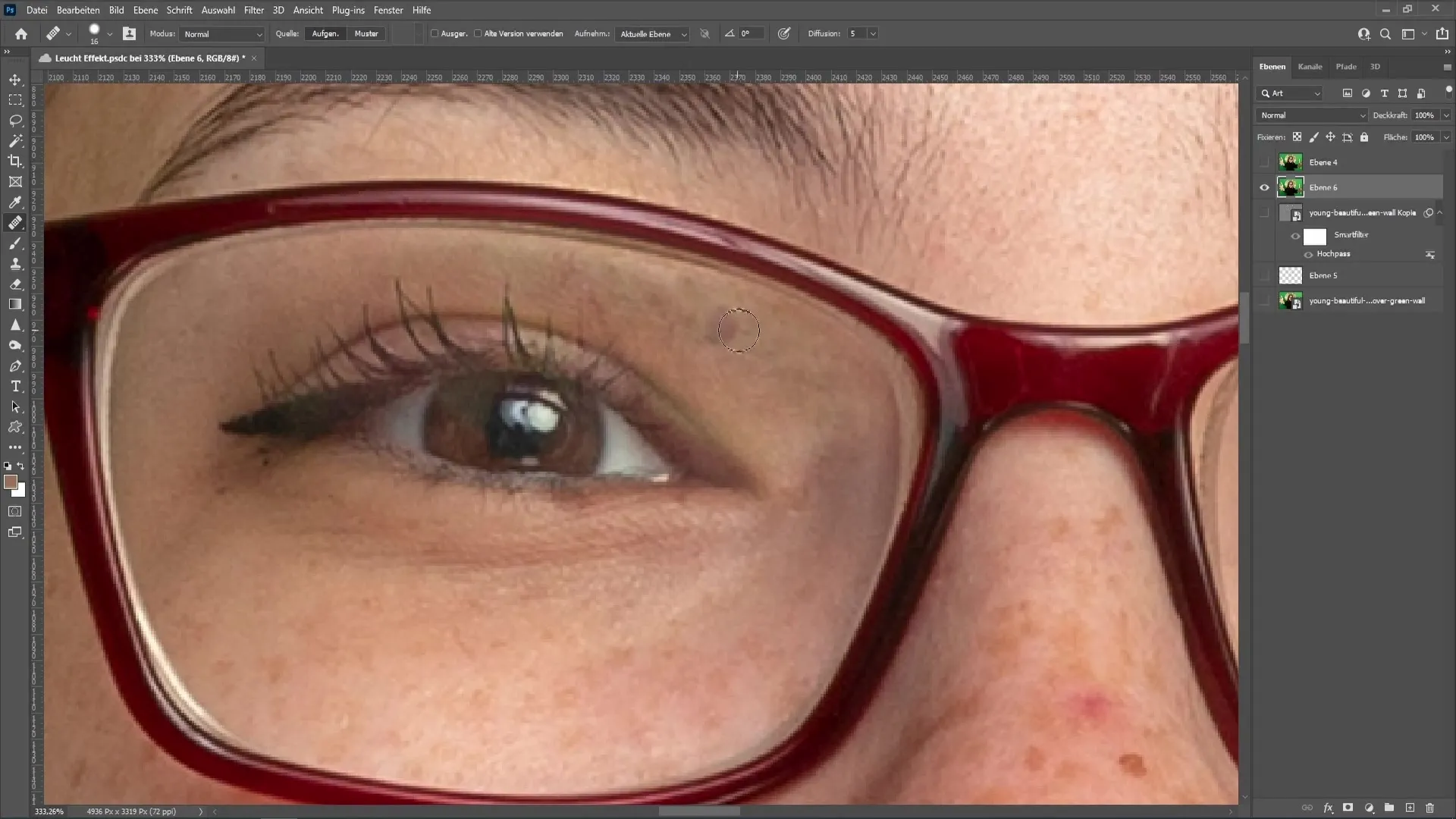The width and height of the screenshot is (1456, 819).
Task: Click the Gradient tool icon
Action: 15,303
